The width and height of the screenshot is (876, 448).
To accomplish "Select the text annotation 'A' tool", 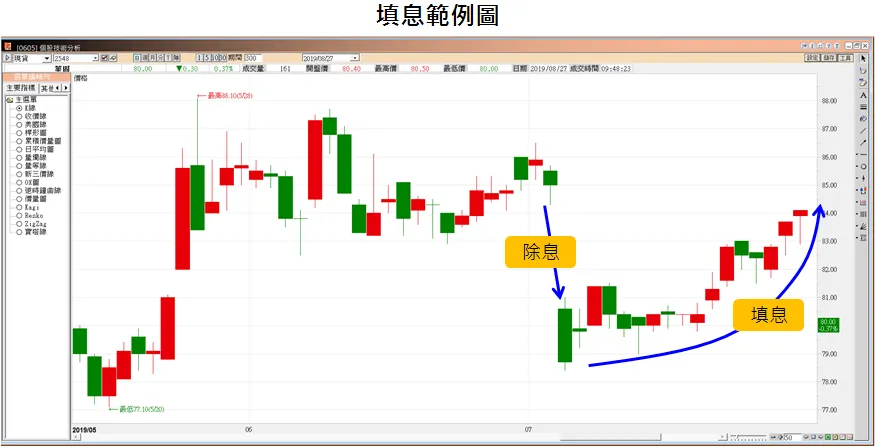I will click(862, 94).
